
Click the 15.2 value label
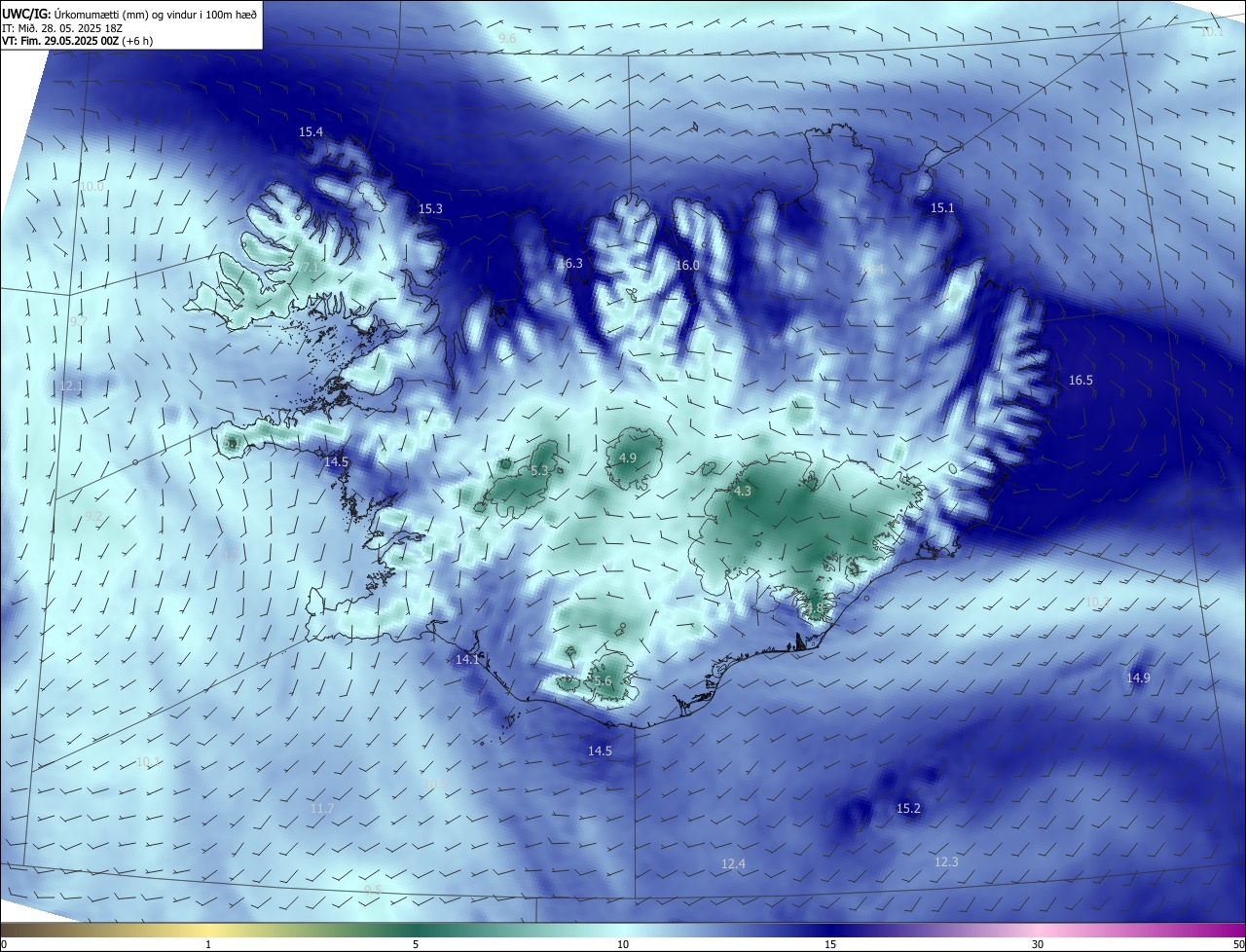[x=908, y=808]
